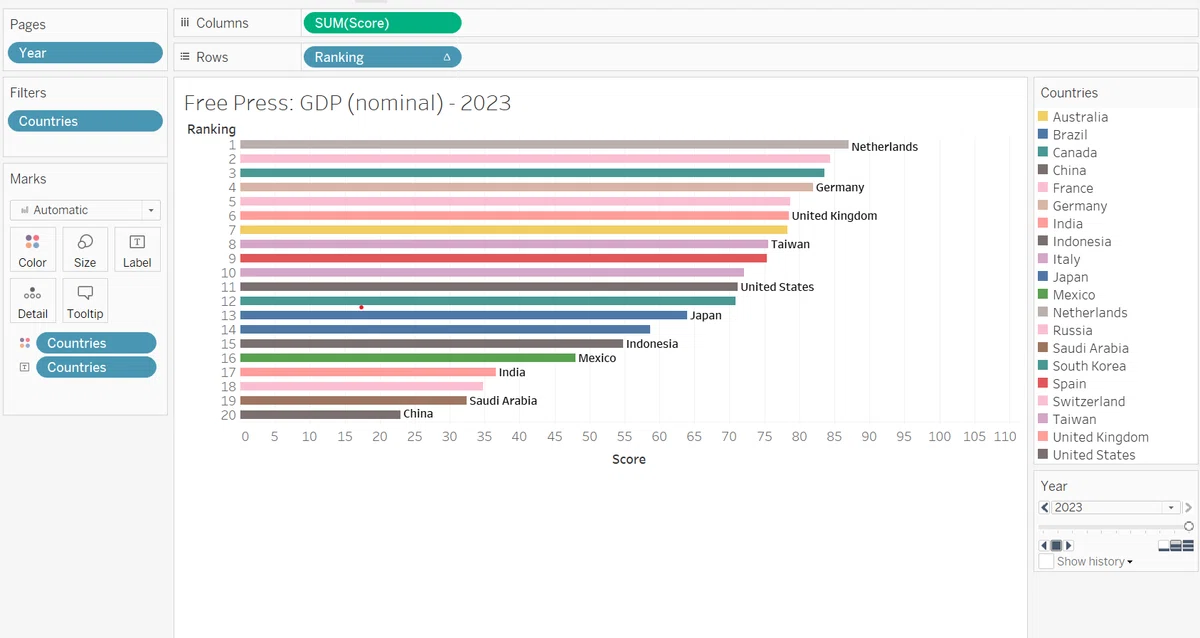Select the Ranking pill in Rows
This screenshot has height=638, width=1200.
[x=382, y=57]
